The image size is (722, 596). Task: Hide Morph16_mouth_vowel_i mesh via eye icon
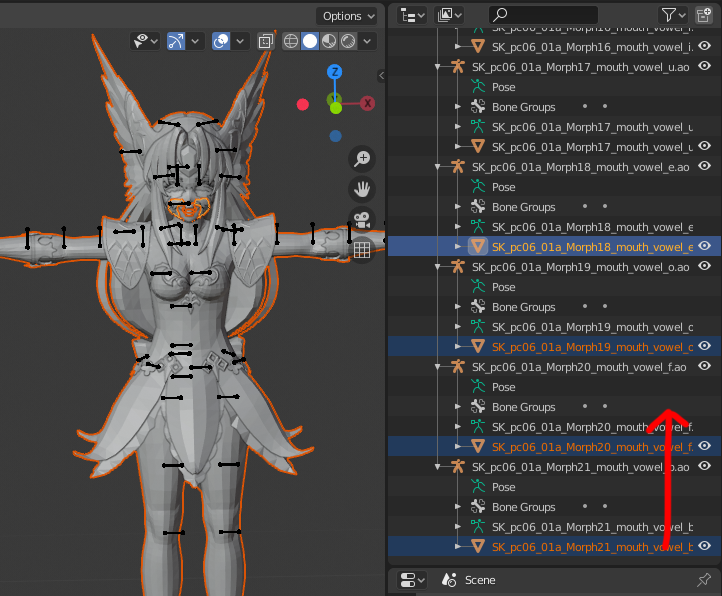[x=705, y=46]
